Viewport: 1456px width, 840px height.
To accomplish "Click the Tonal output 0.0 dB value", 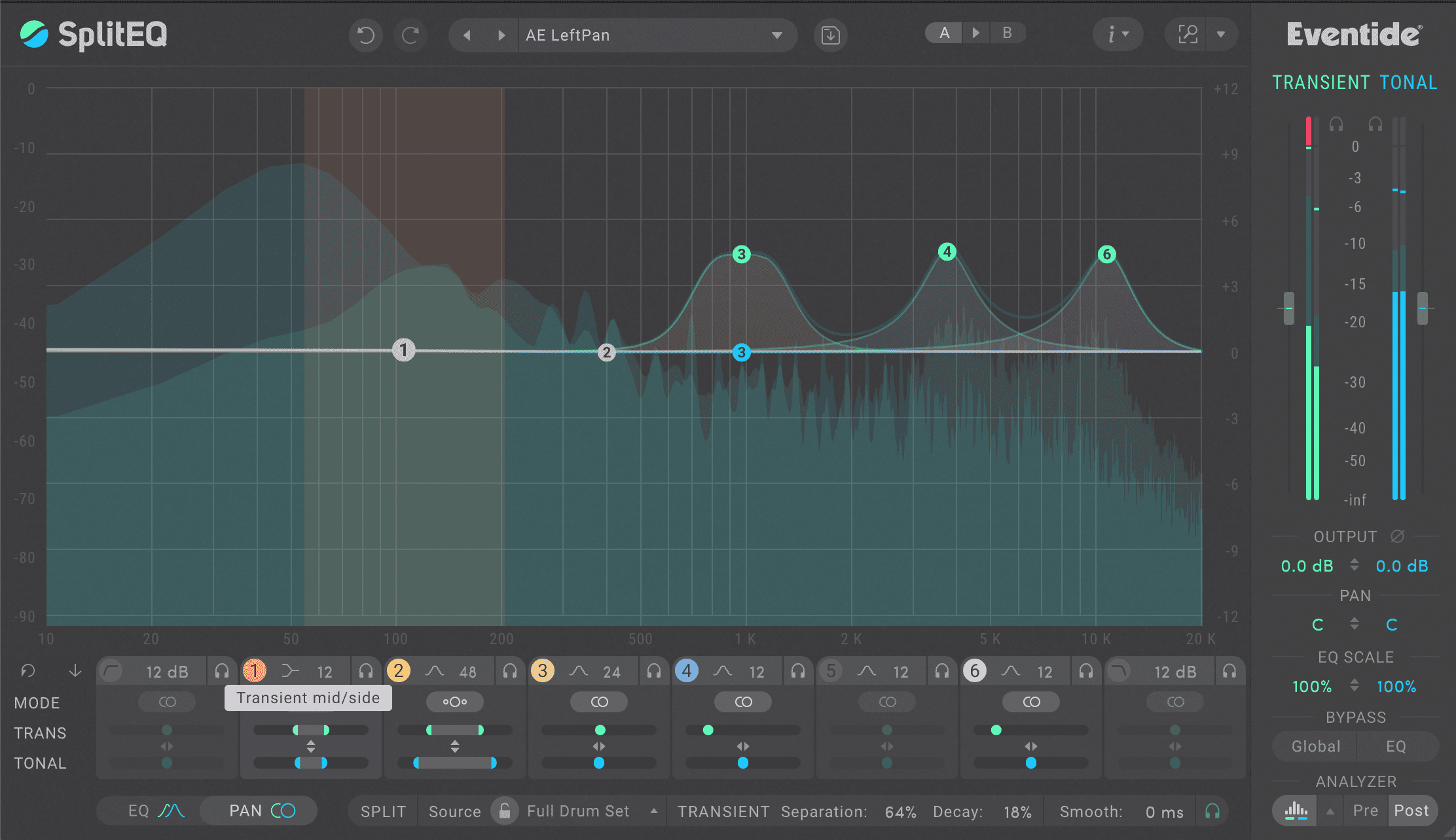I will (x=1402, y=566).
